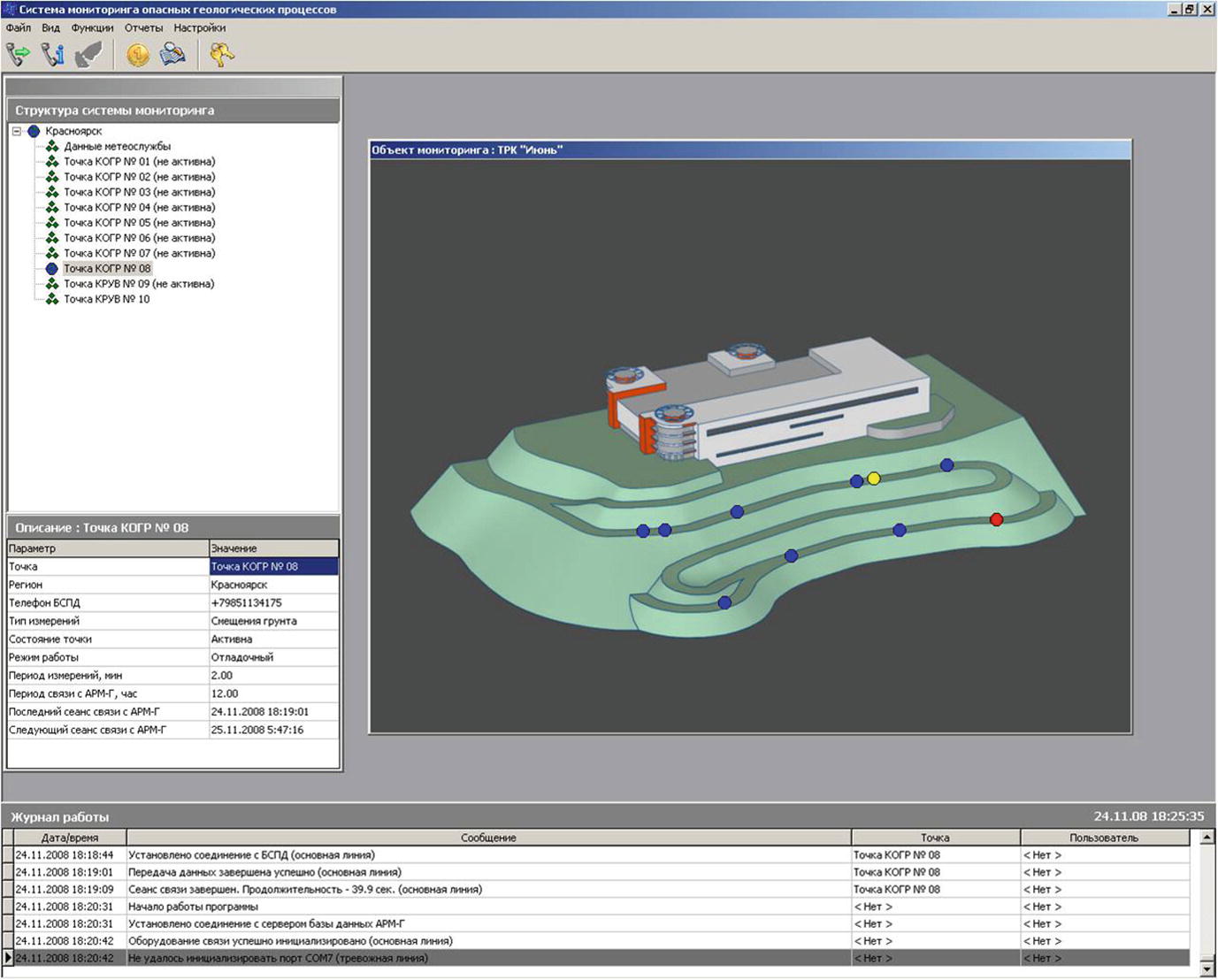This screenshot has width=1218, height=980.
Task: Select Точка КОГР № 01 in the tree
Action: coord(139,162)
